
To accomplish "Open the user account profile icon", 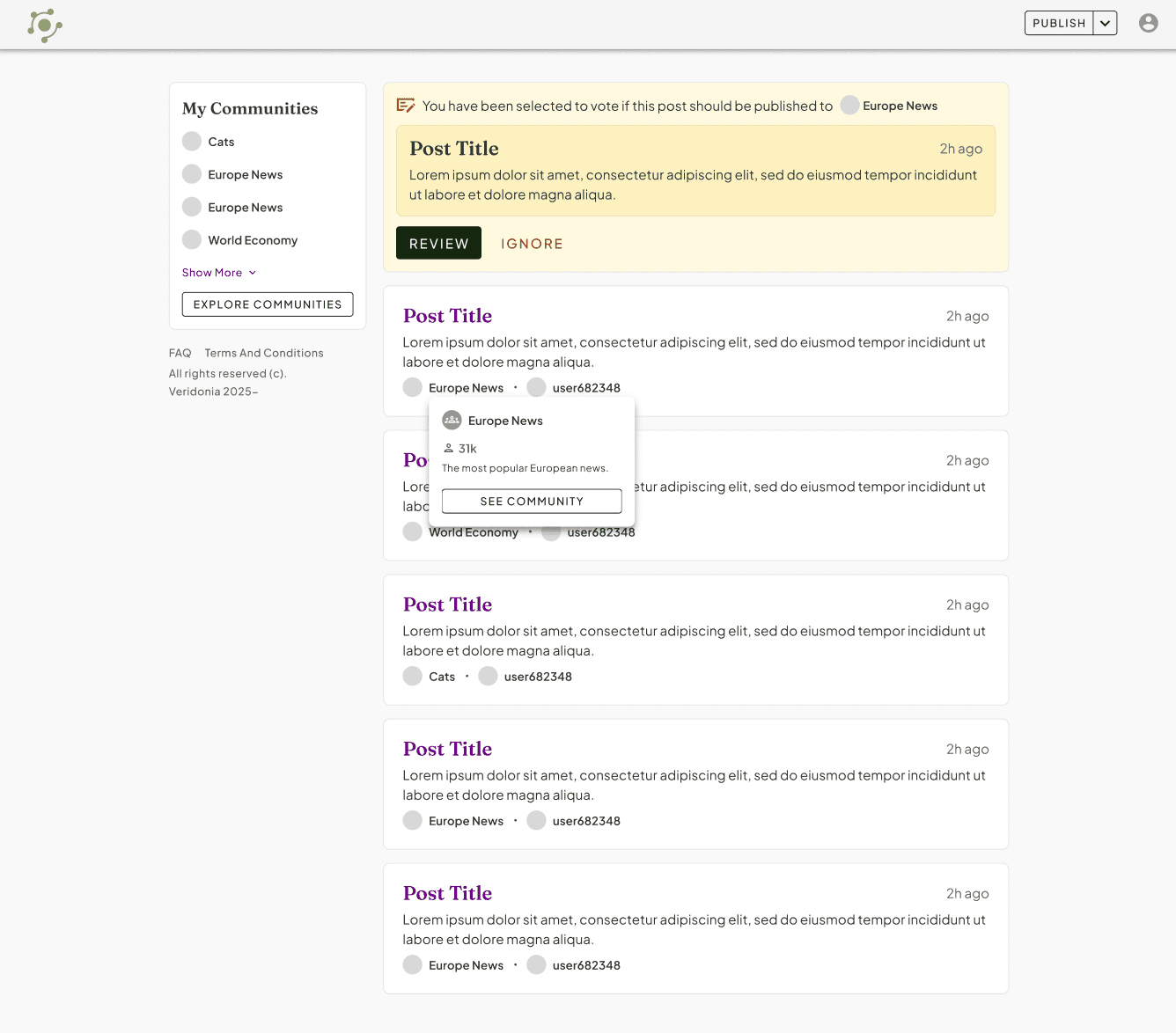I will tap(1148, 23).
